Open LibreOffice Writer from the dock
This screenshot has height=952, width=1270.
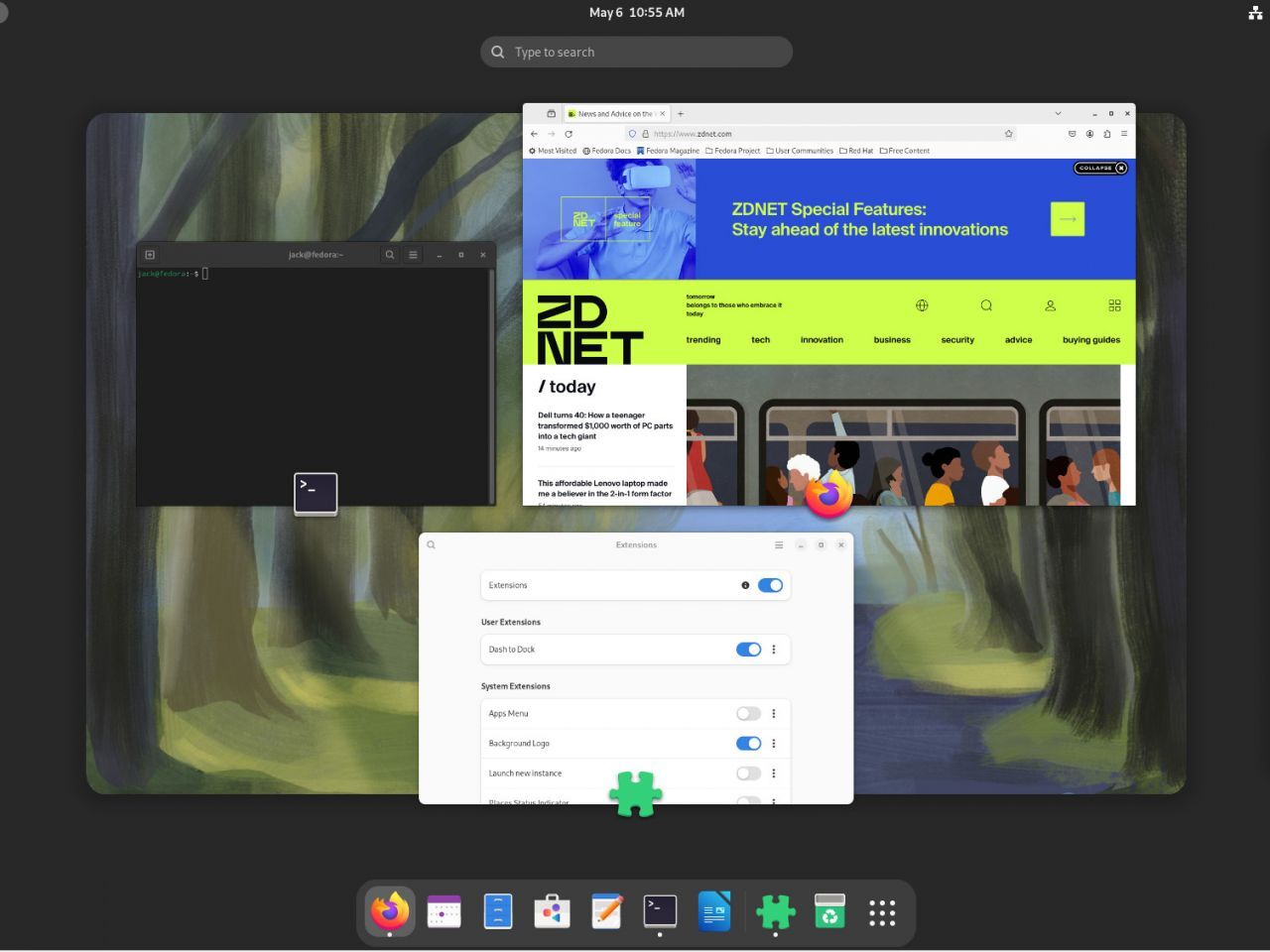click(714, 911)
